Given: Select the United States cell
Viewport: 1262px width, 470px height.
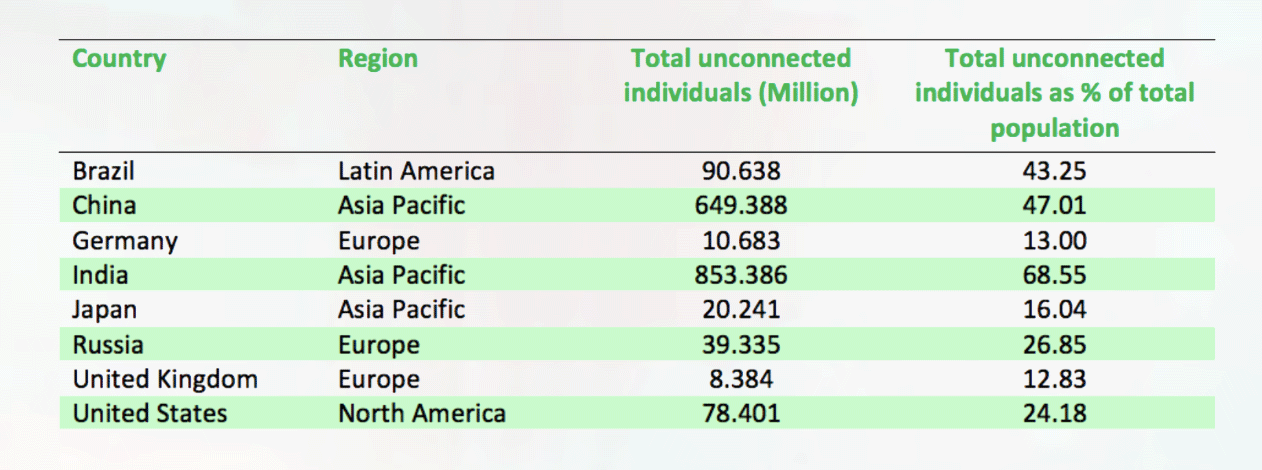Looking at the screenshot, I should (x=150, y=414).
